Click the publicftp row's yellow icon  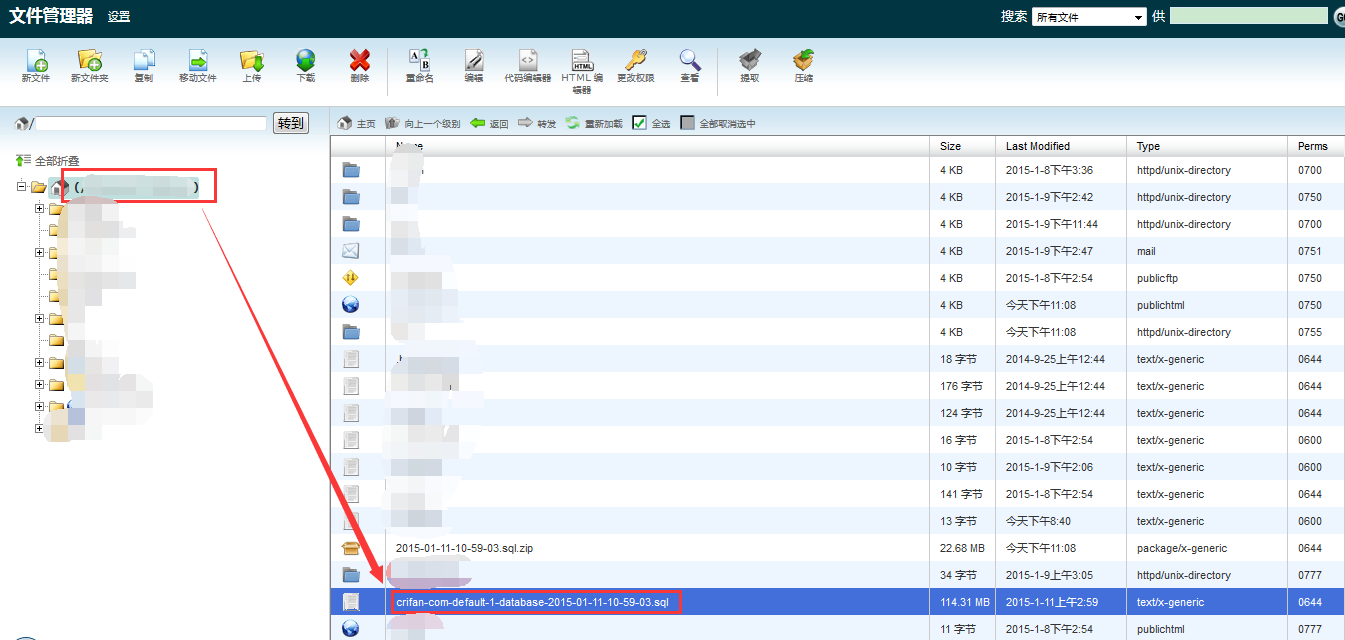pyautogui.click(x=350, y=278)
